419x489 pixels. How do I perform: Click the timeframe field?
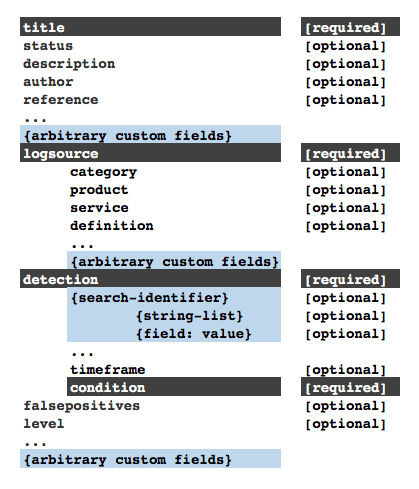[108, 370]
